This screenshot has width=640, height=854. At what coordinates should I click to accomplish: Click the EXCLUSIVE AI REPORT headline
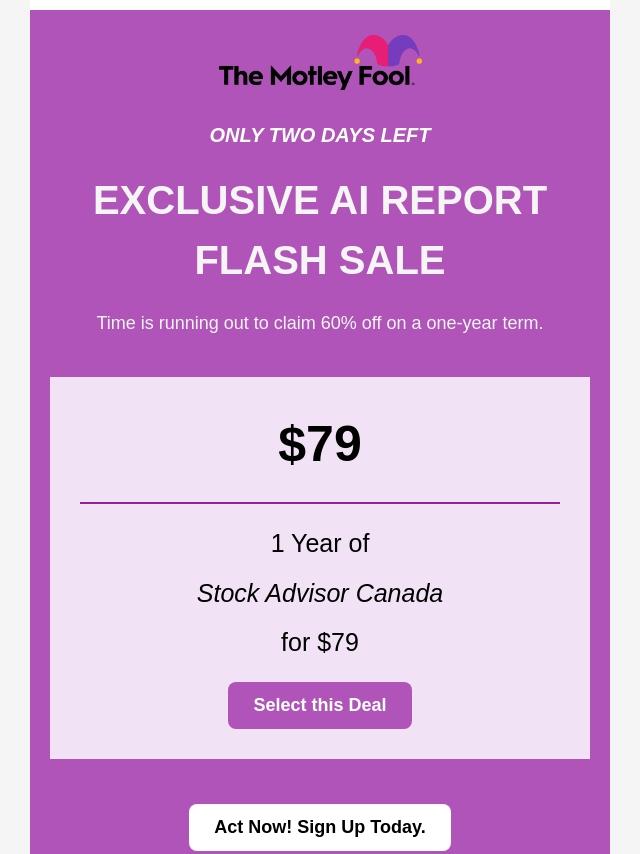320,200
